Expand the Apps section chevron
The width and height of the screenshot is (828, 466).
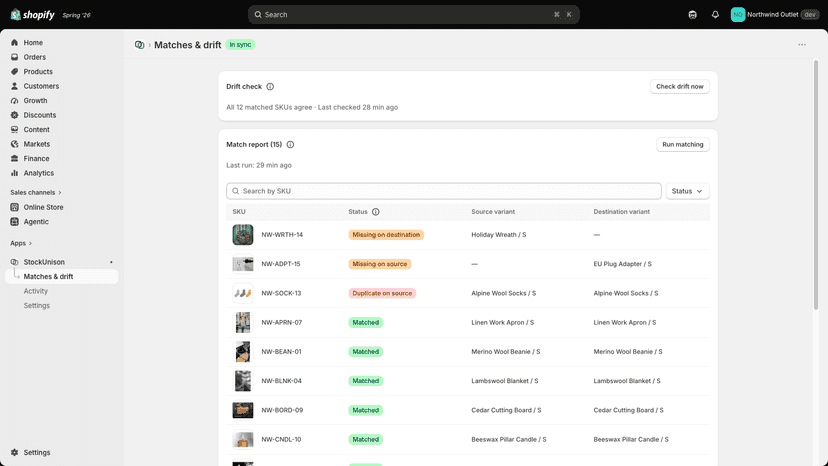[x=30, y=244]
